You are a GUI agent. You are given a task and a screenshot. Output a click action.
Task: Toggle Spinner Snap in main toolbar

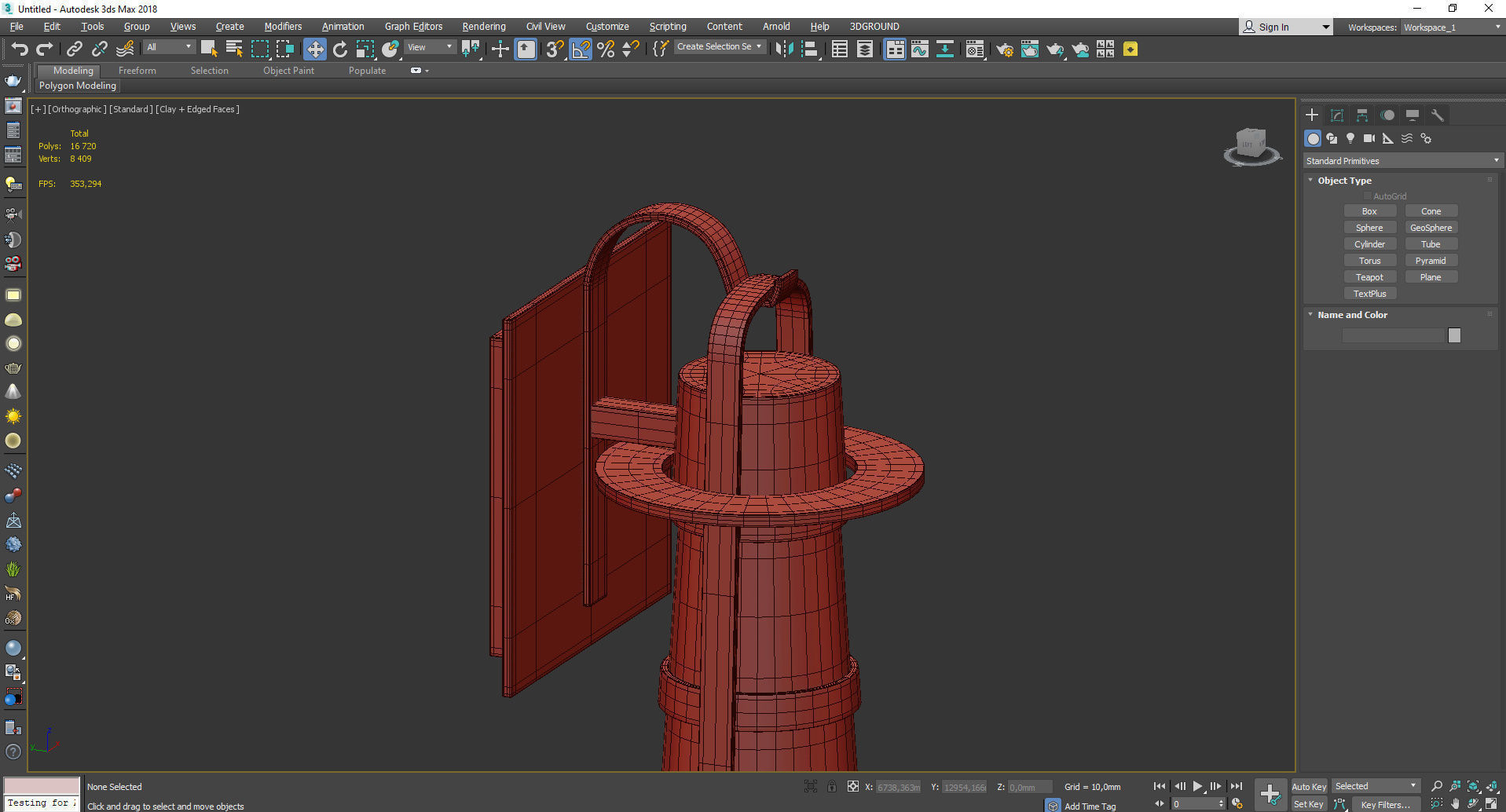[x=630, y=49]
